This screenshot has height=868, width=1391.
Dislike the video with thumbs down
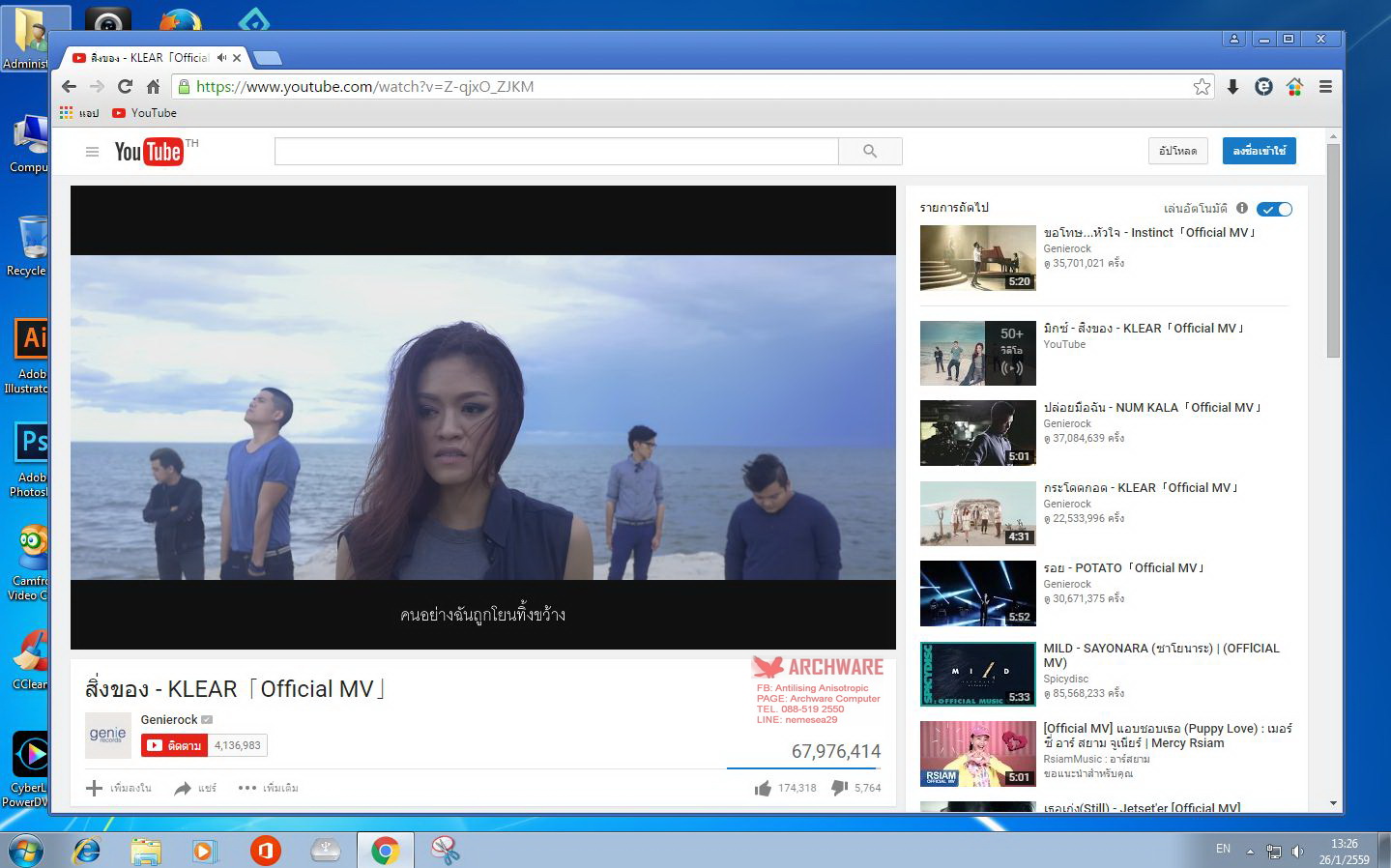pyautogui.click(x=839, y=789)
